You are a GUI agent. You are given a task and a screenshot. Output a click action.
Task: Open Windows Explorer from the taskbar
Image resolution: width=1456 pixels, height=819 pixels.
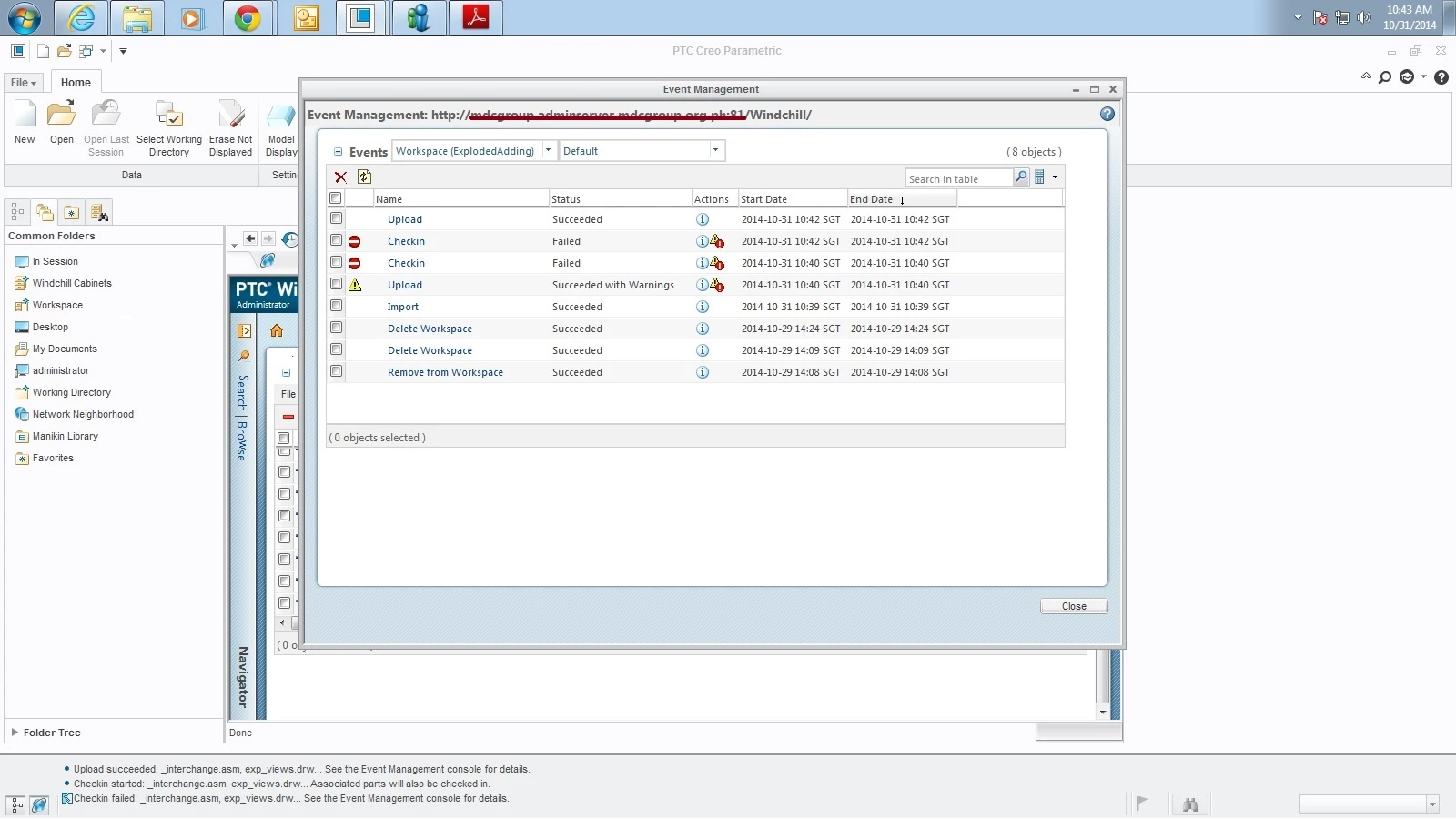coord(137,18)
